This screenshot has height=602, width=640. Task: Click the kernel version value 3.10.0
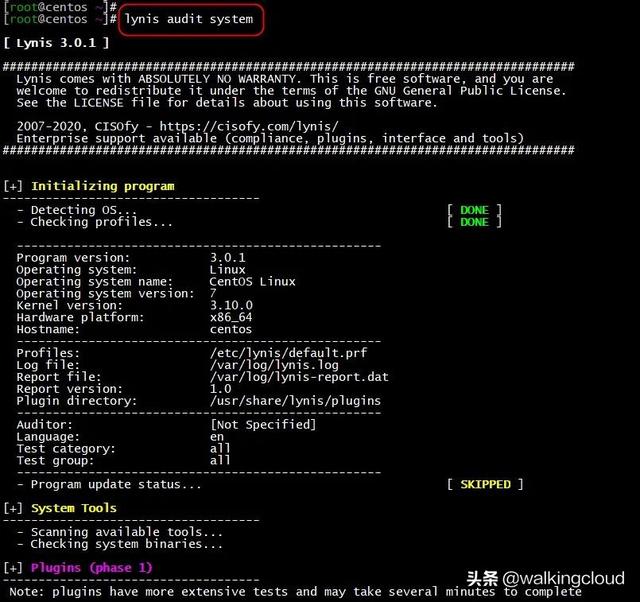click(x=231, y=305)
